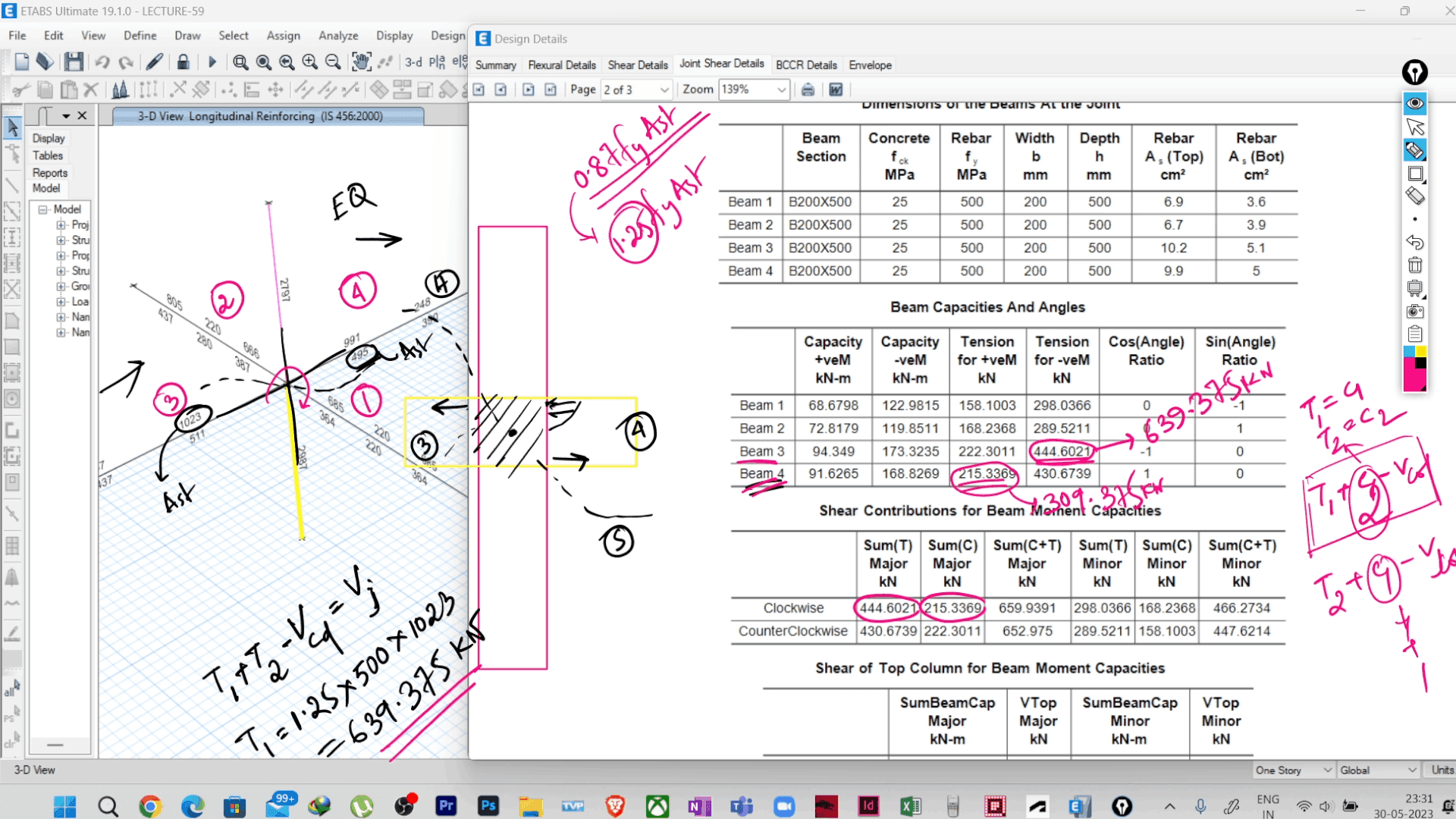
Task: Select the Pan hand tool
Action: [362, 62]
